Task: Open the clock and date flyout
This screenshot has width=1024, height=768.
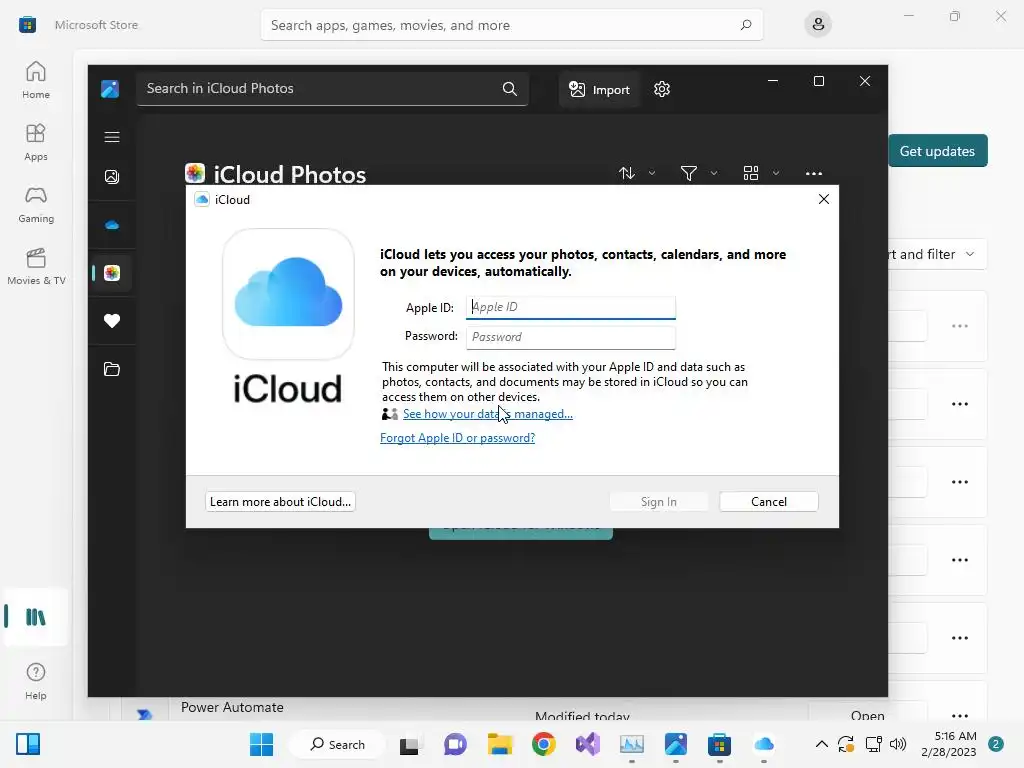Action: [949, 744]
